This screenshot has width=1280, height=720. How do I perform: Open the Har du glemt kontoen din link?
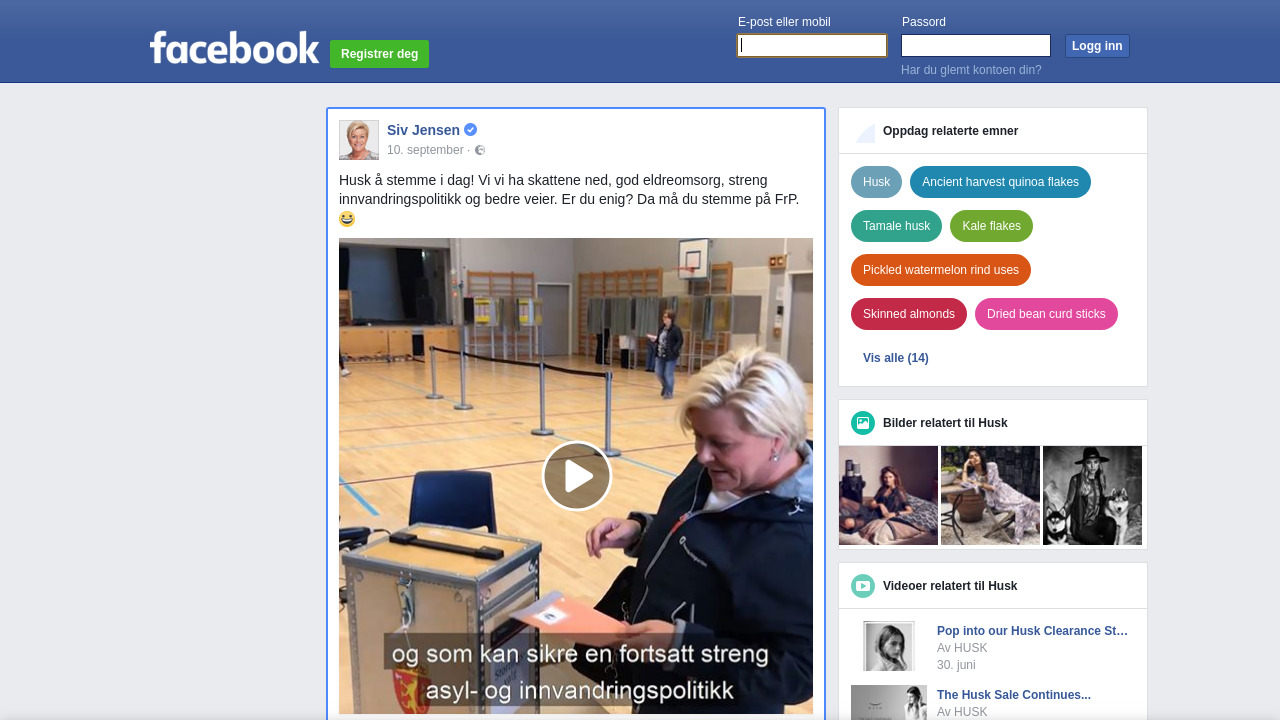971,70
